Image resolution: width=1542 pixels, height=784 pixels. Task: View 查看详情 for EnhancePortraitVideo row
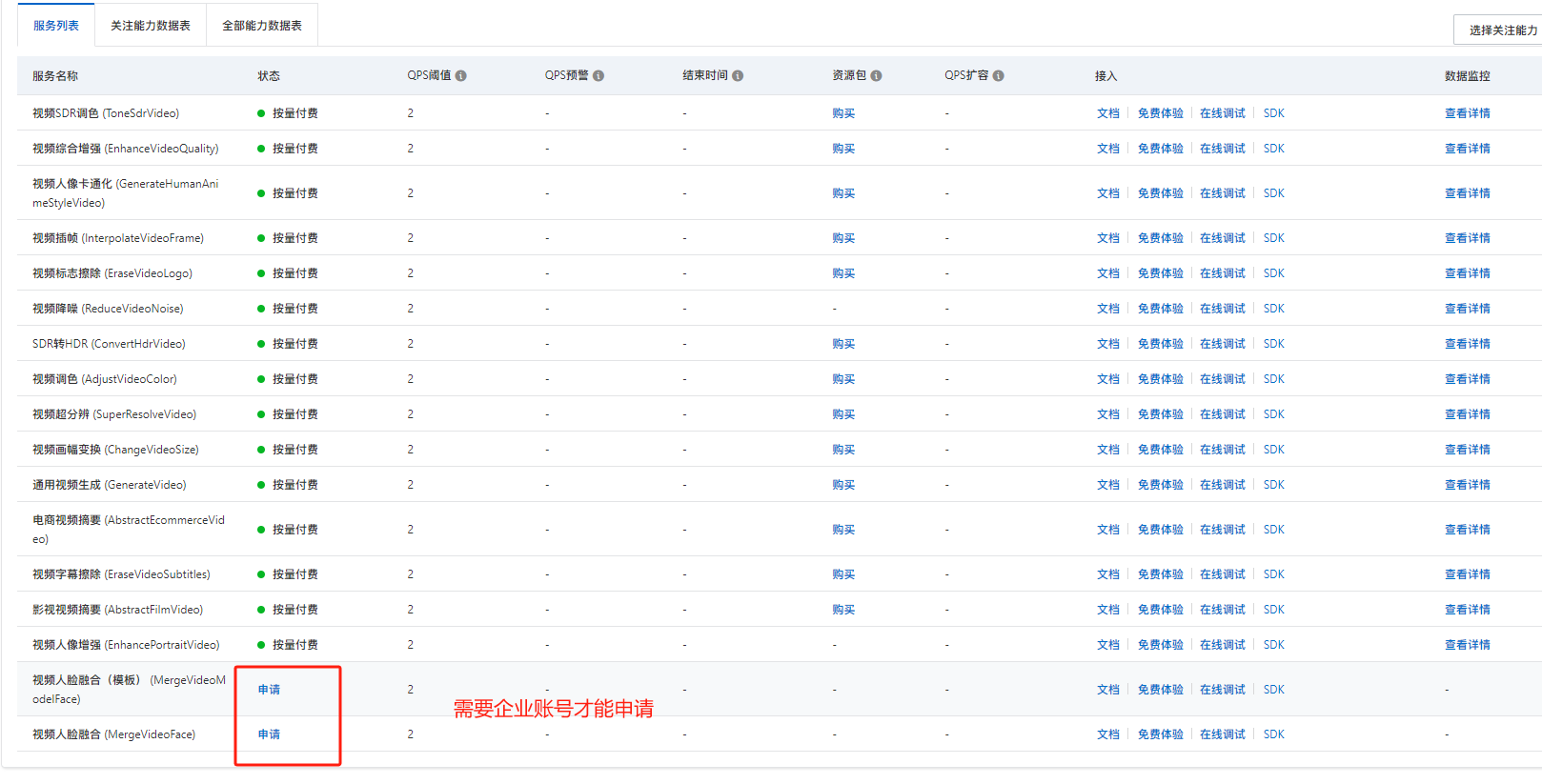[x=1468, y=645]
